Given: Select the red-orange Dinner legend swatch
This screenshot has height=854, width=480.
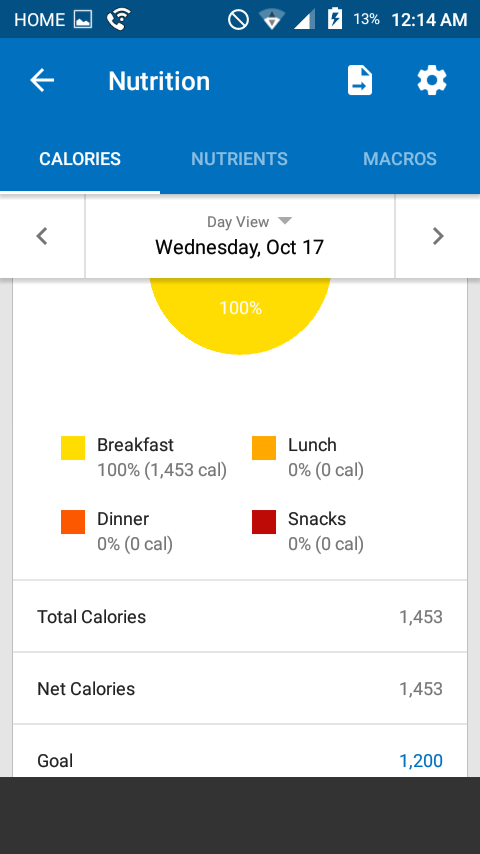Looking at the screenshot, I should [x=73, y=522].
